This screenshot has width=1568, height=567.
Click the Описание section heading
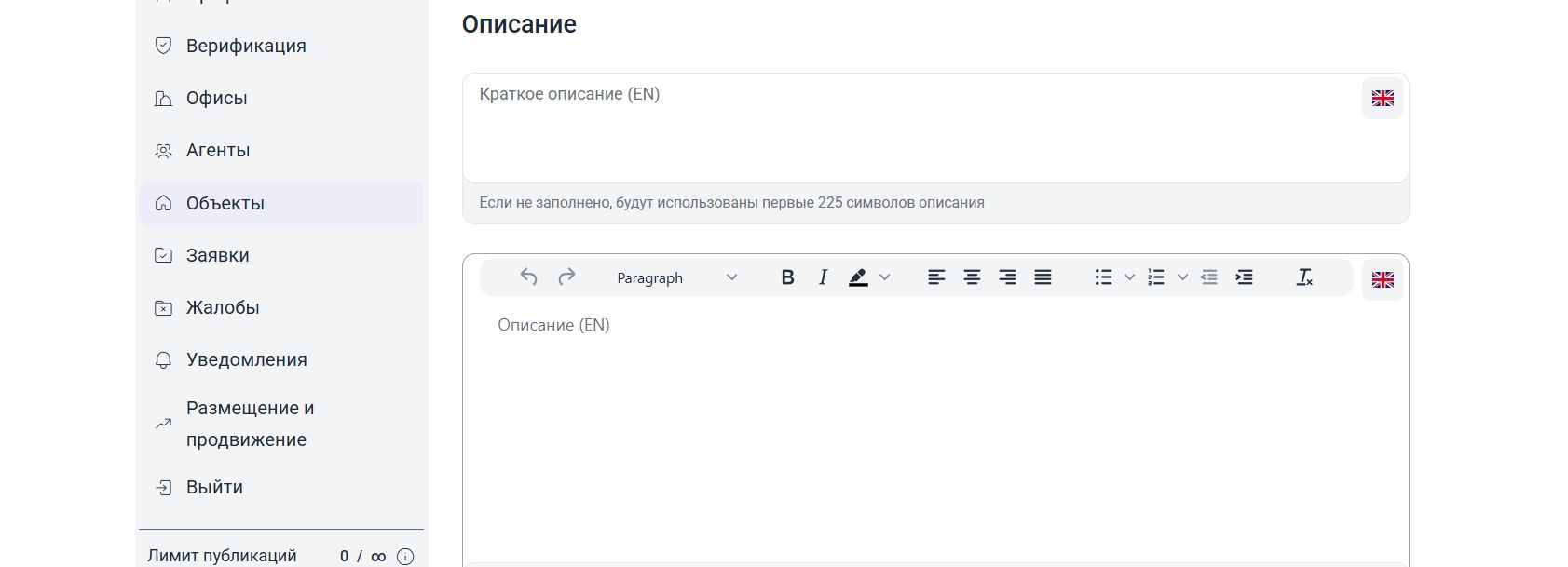(519, 24)
